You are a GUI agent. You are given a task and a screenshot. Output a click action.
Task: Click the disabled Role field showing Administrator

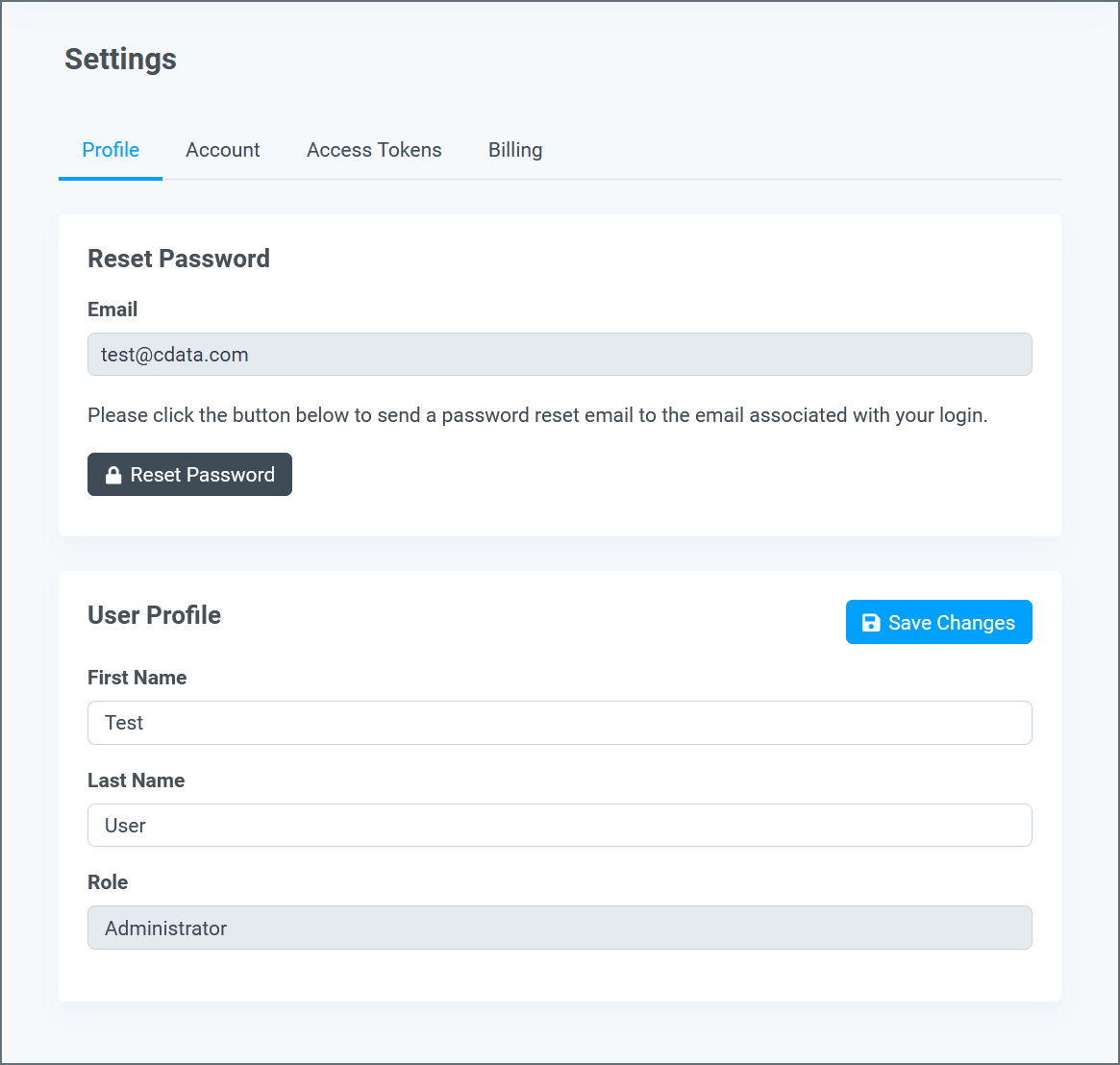[560, 928]
